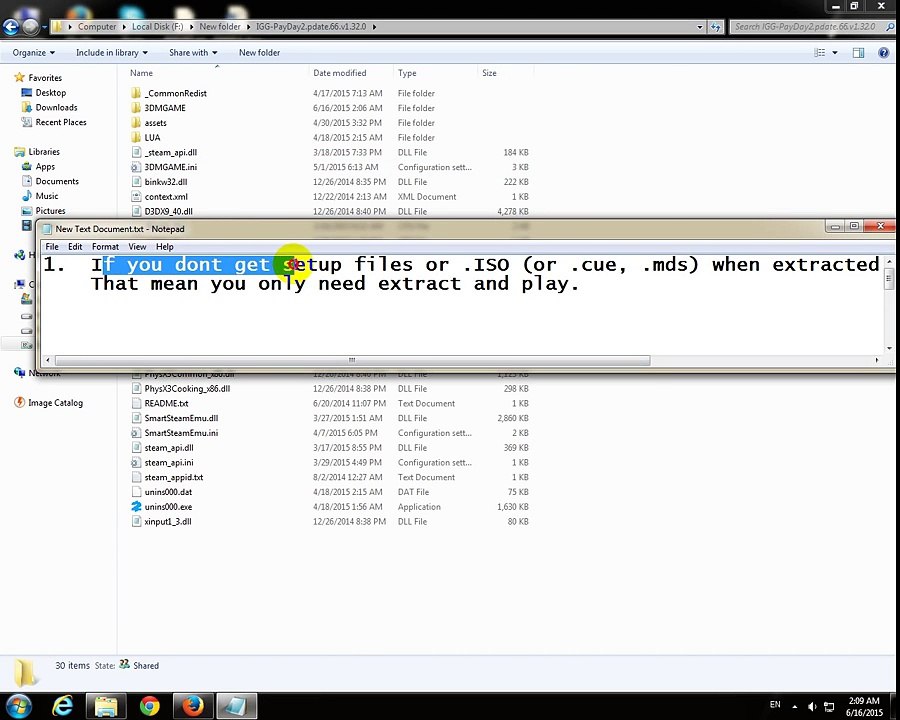
Task: Open Notepad Edit menu
Action: pos(75,246)
